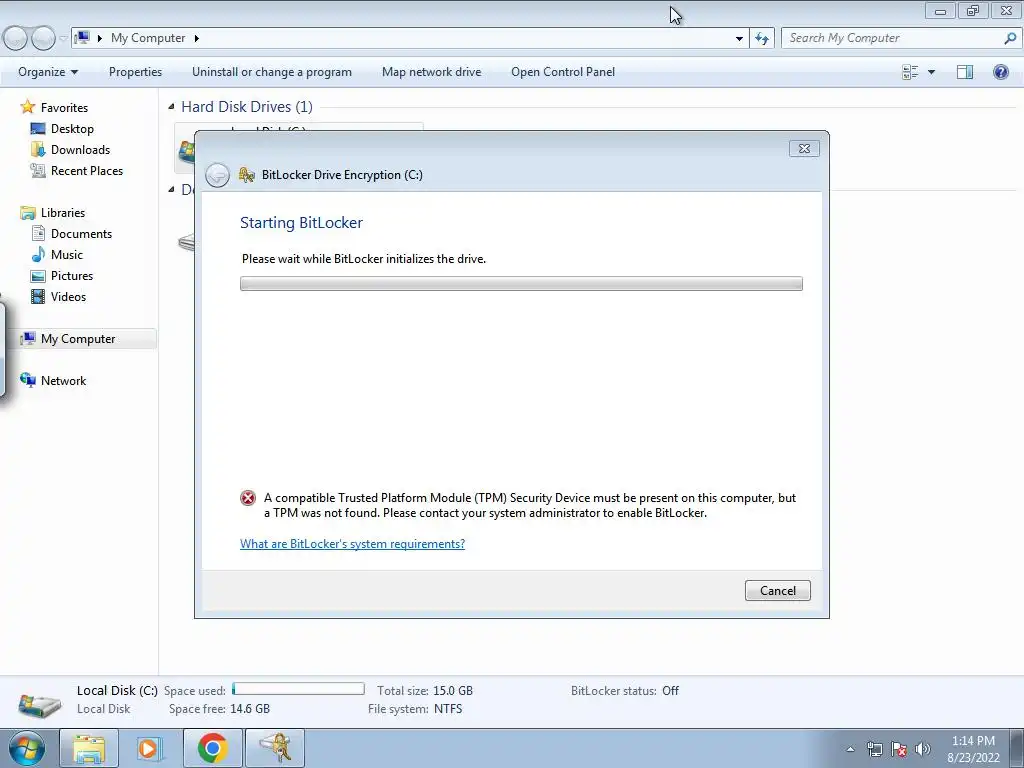Click the BitLocker taskbar button

coord(275,748)
